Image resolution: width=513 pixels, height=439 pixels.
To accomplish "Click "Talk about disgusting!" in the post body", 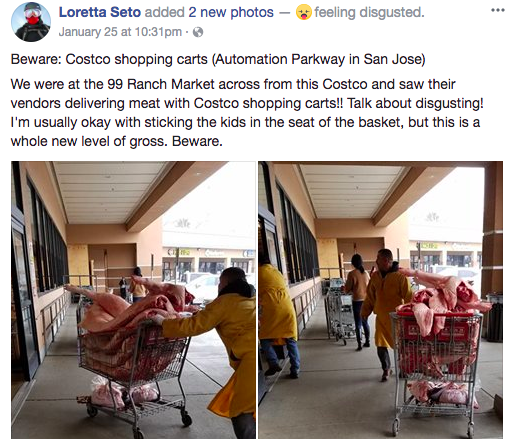I will tap(415, 103).
